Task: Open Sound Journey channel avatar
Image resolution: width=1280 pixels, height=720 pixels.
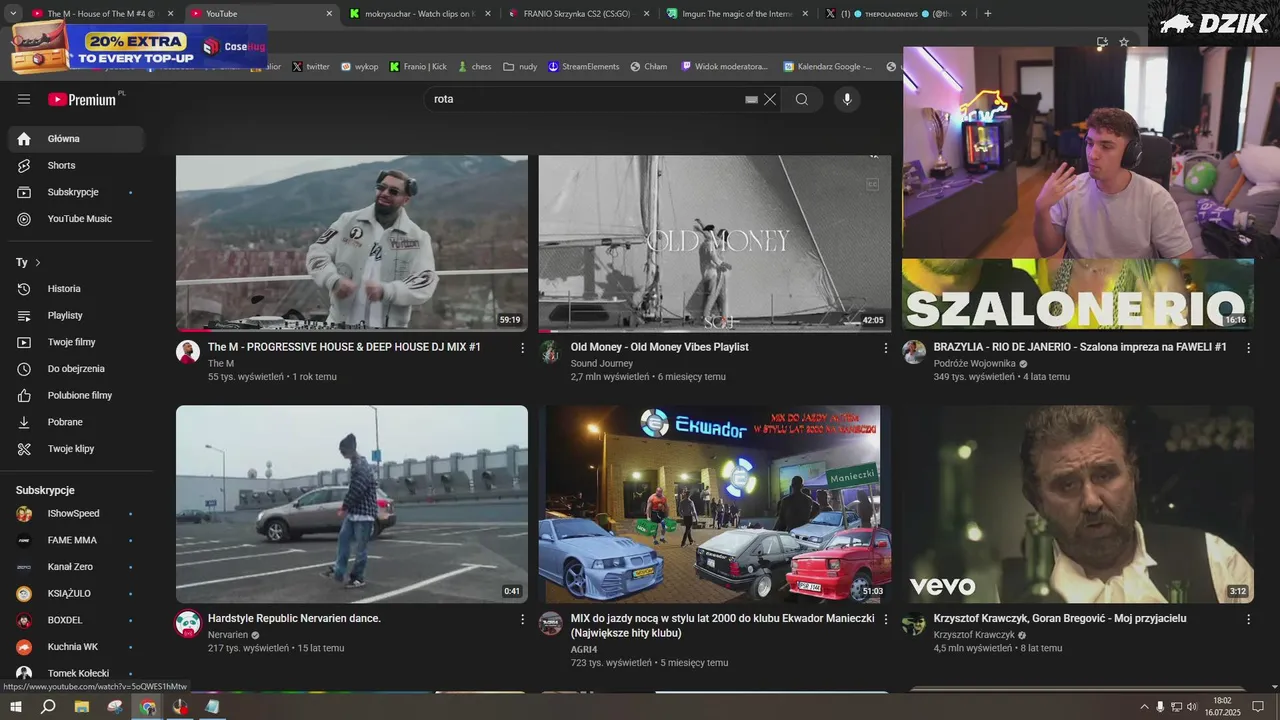Action: (x=550, y=352)
